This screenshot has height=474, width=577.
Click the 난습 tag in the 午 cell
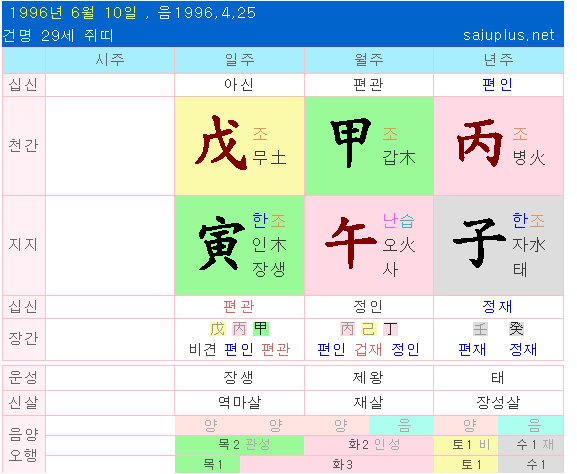tap(399, 221)
